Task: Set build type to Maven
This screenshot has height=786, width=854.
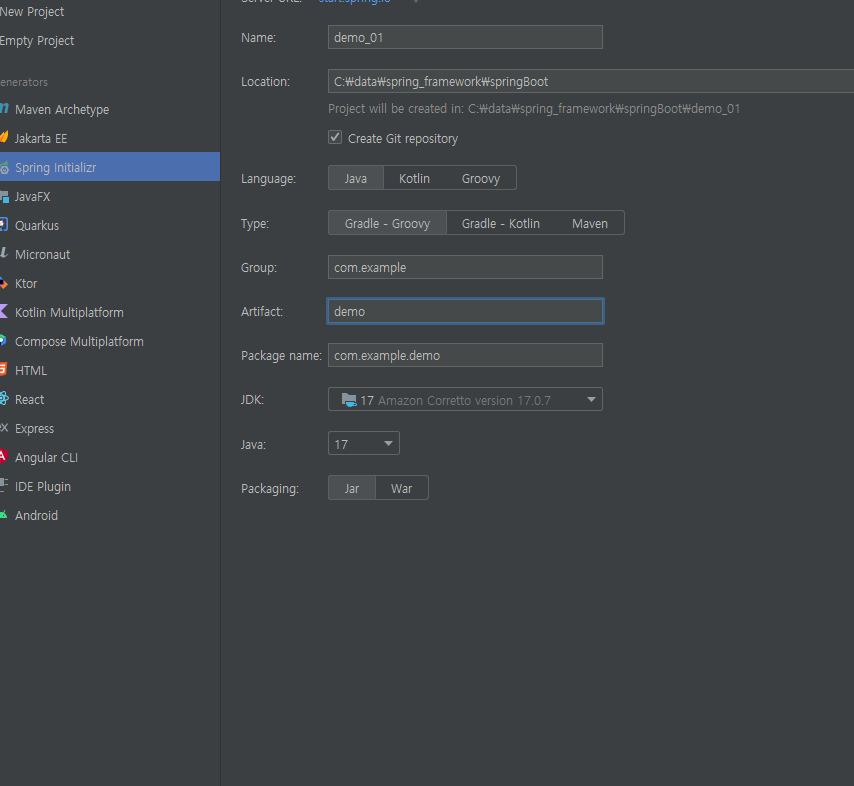Action: click(589, 223)
